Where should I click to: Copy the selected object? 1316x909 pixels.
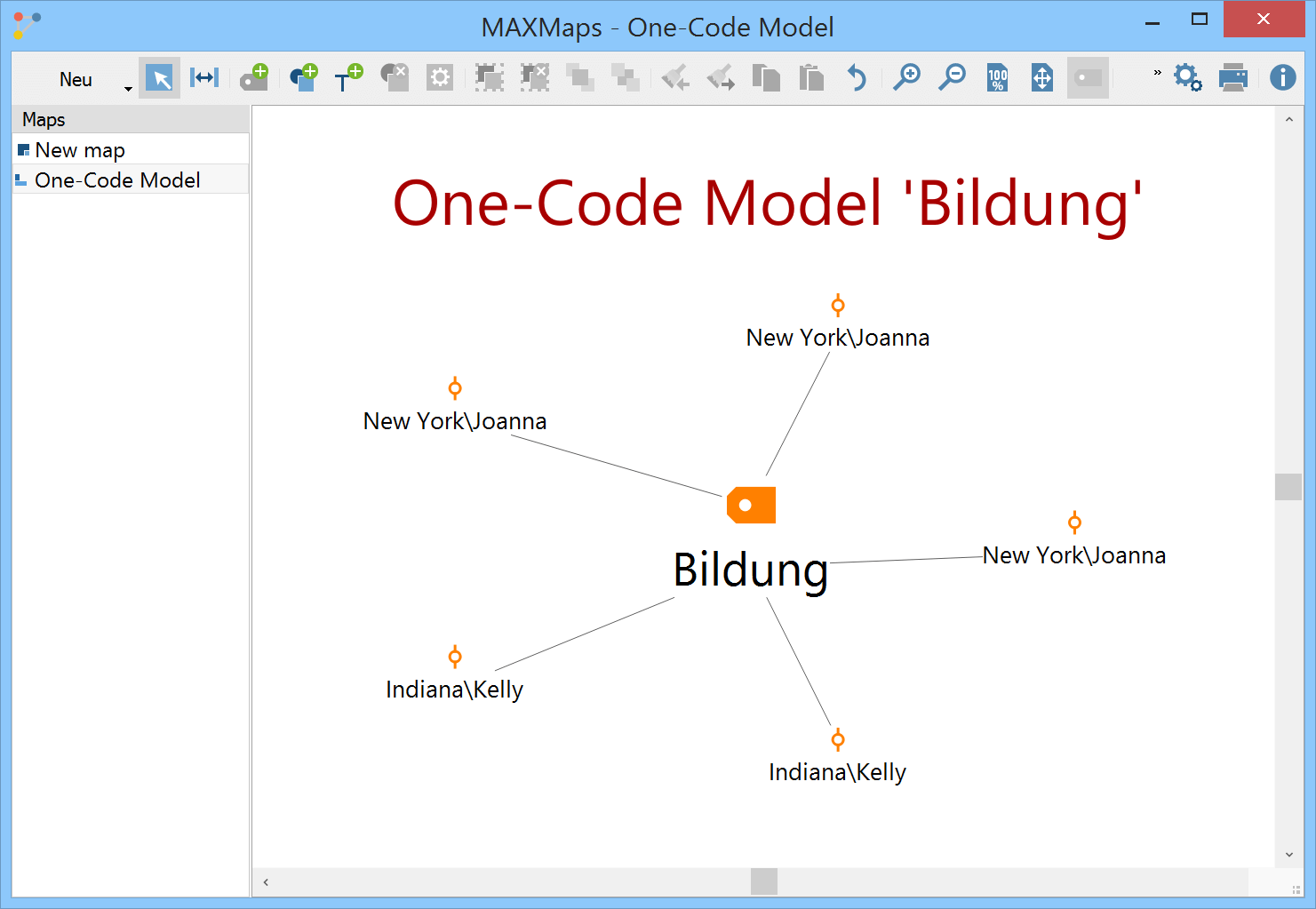[766, 78]
